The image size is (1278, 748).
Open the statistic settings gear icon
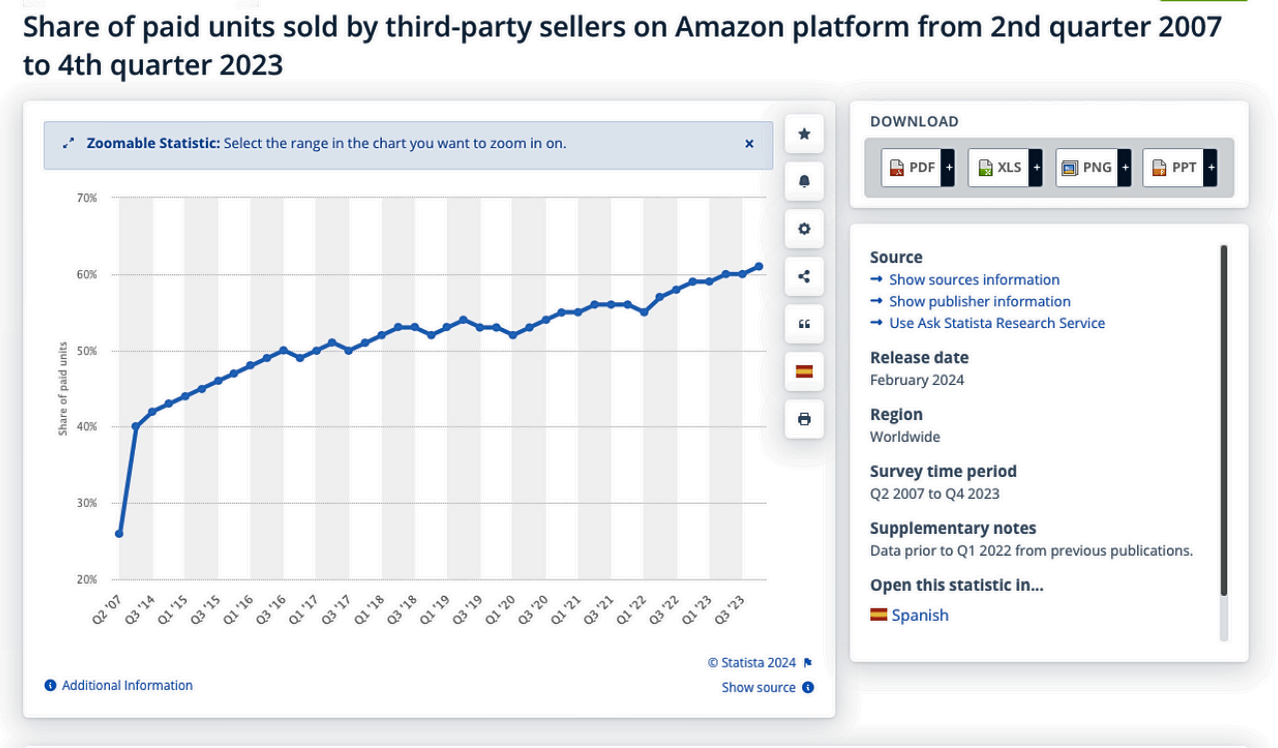point(804,228)
